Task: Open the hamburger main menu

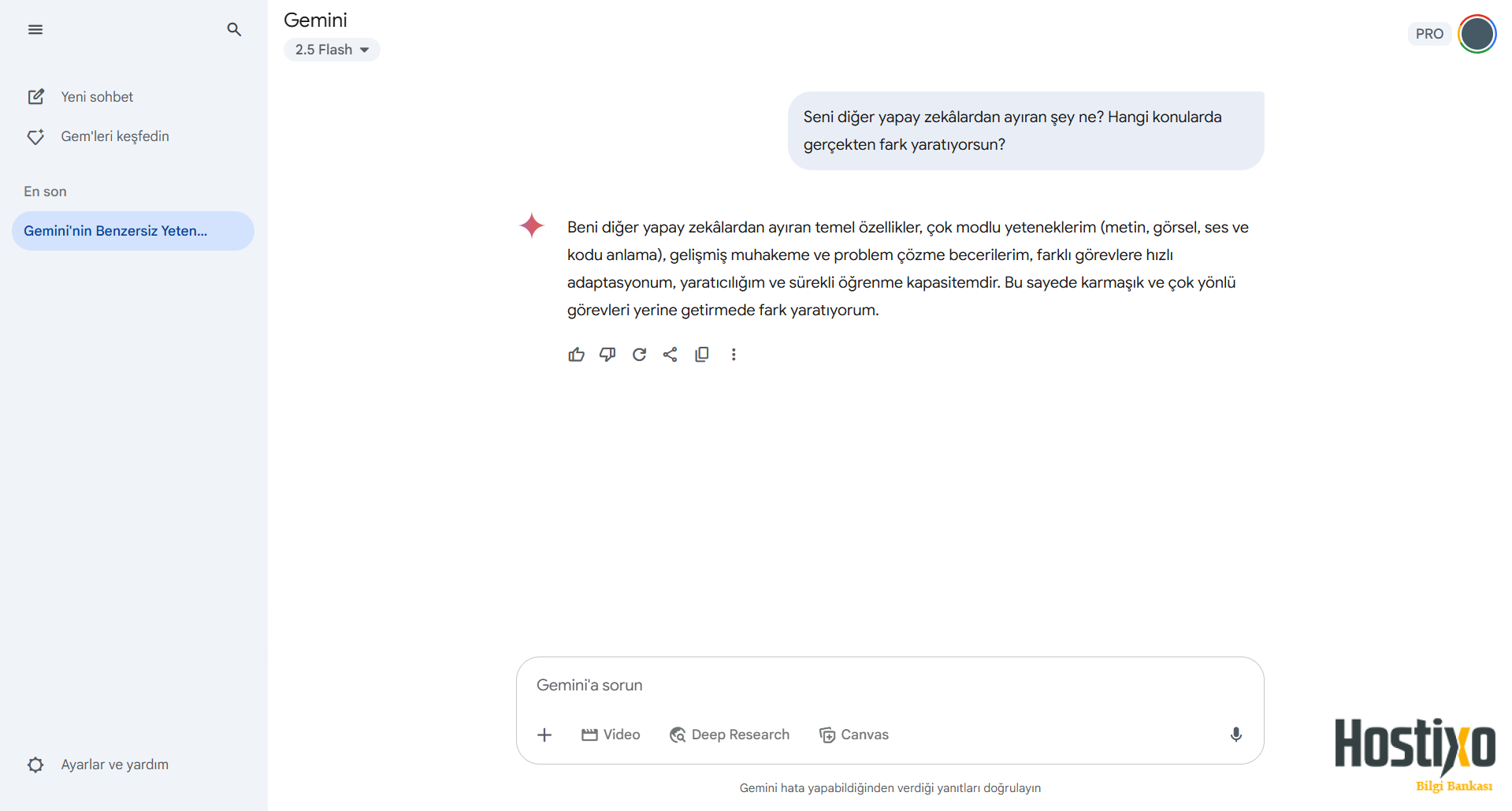Action: coord(35,30)
